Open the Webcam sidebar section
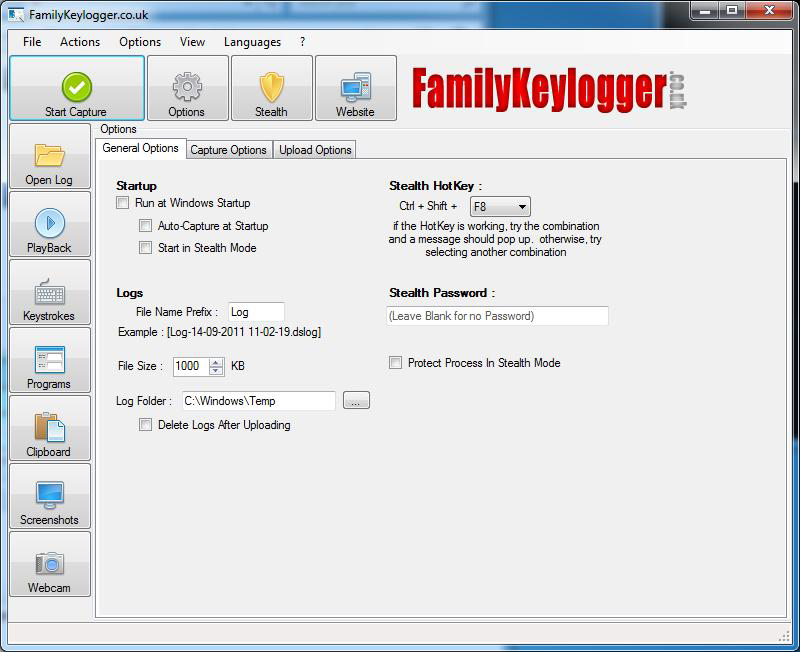 click(x=50, y=564)
